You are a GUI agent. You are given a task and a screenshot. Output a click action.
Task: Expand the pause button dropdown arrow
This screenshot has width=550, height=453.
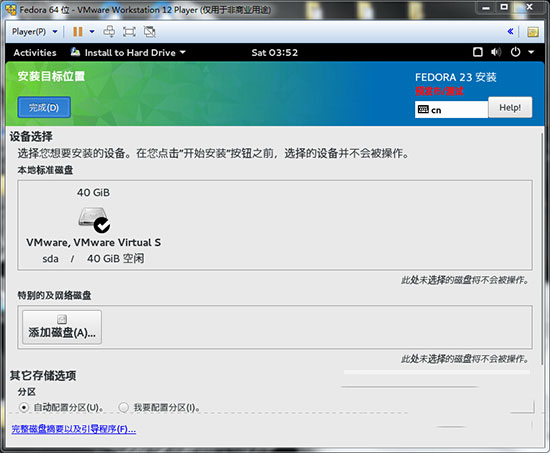coord(92,32)
